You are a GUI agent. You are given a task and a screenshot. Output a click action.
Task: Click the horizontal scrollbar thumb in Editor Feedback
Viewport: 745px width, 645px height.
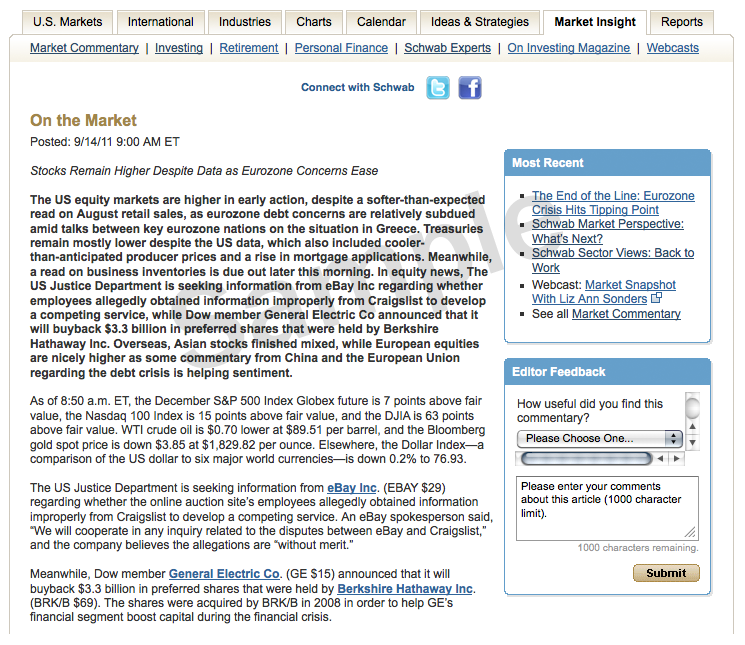[586, 459]
